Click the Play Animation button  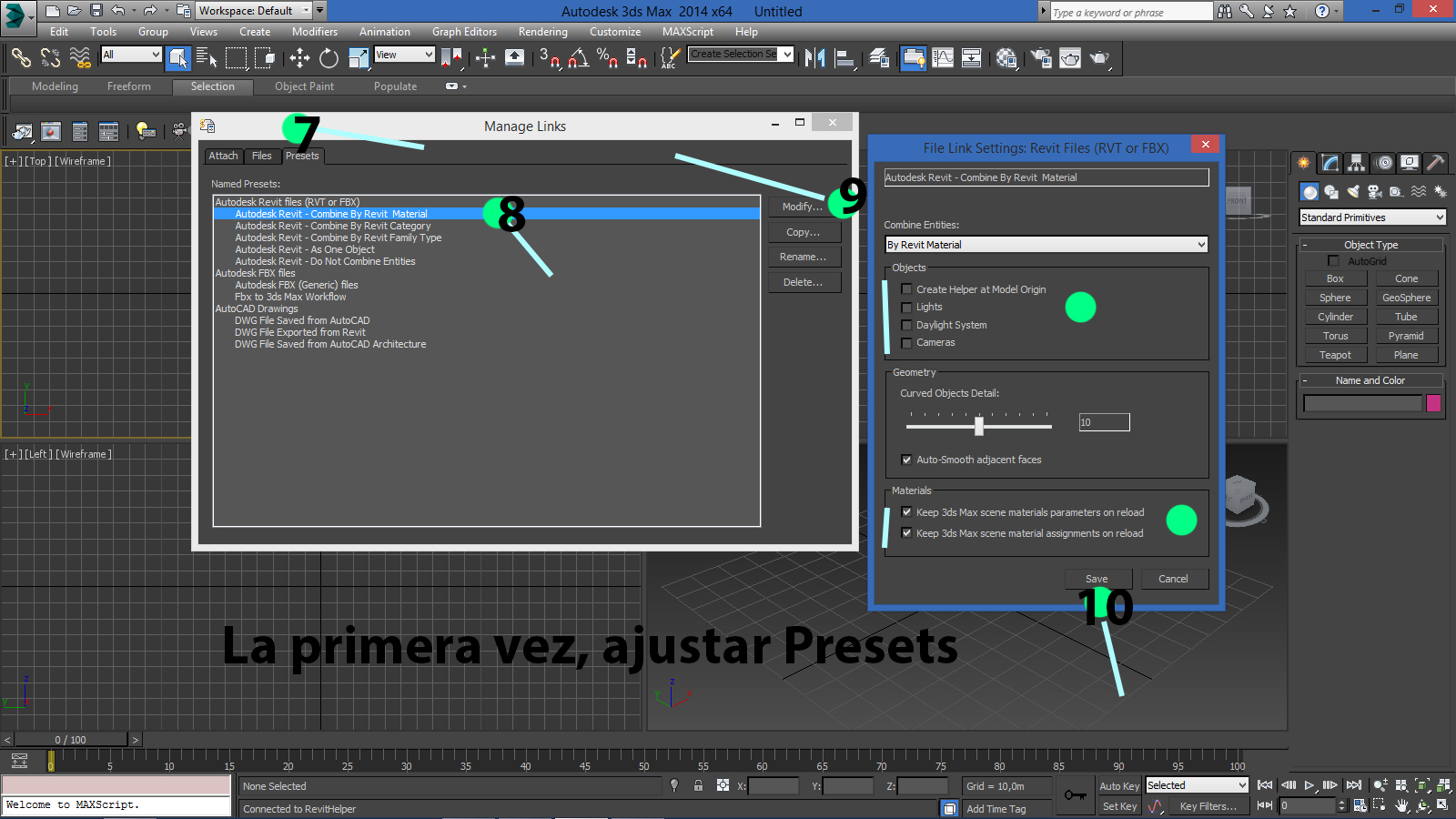tap(1309, 785)
